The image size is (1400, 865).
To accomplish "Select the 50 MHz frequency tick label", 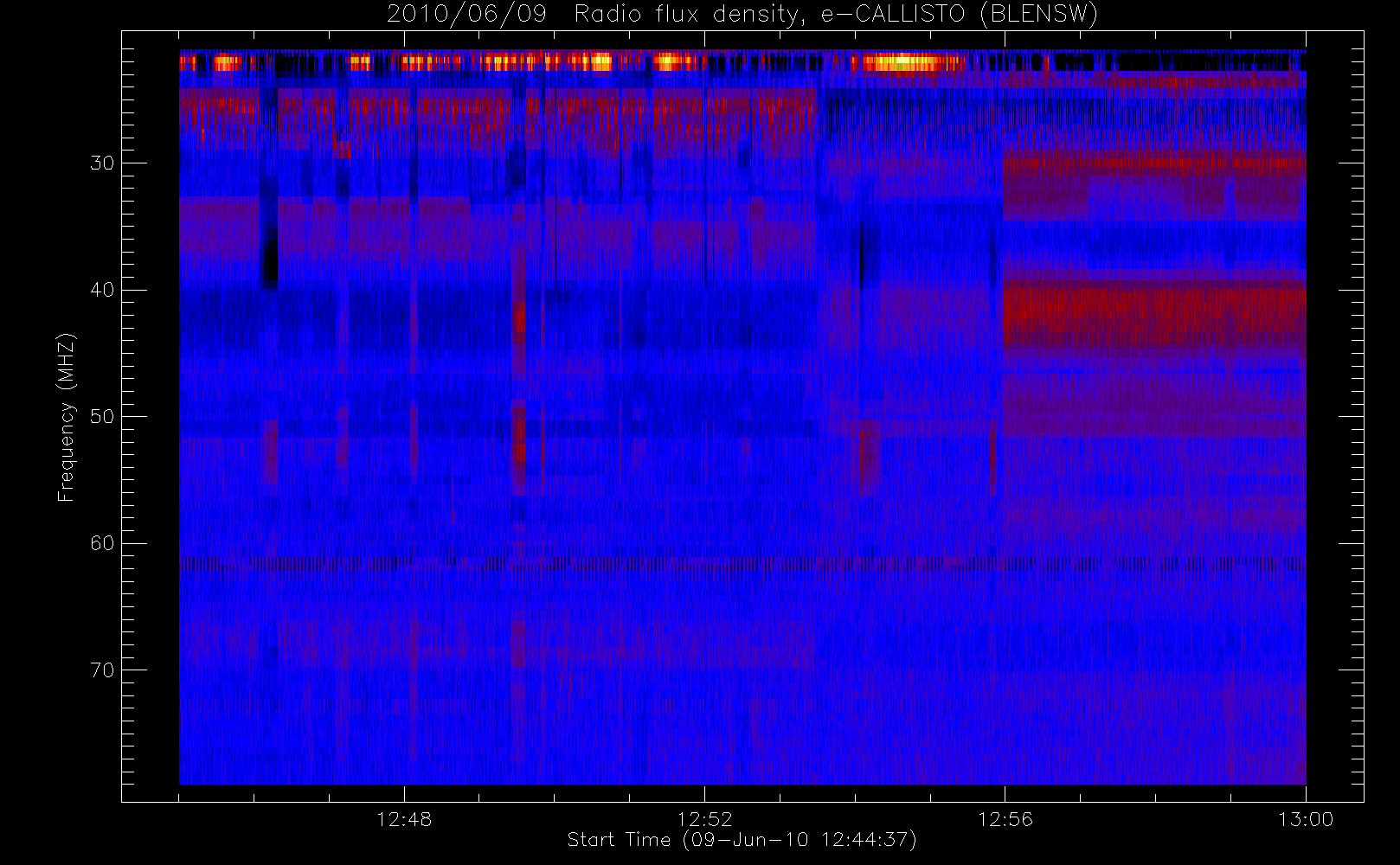I will click(x=102, y=417).
